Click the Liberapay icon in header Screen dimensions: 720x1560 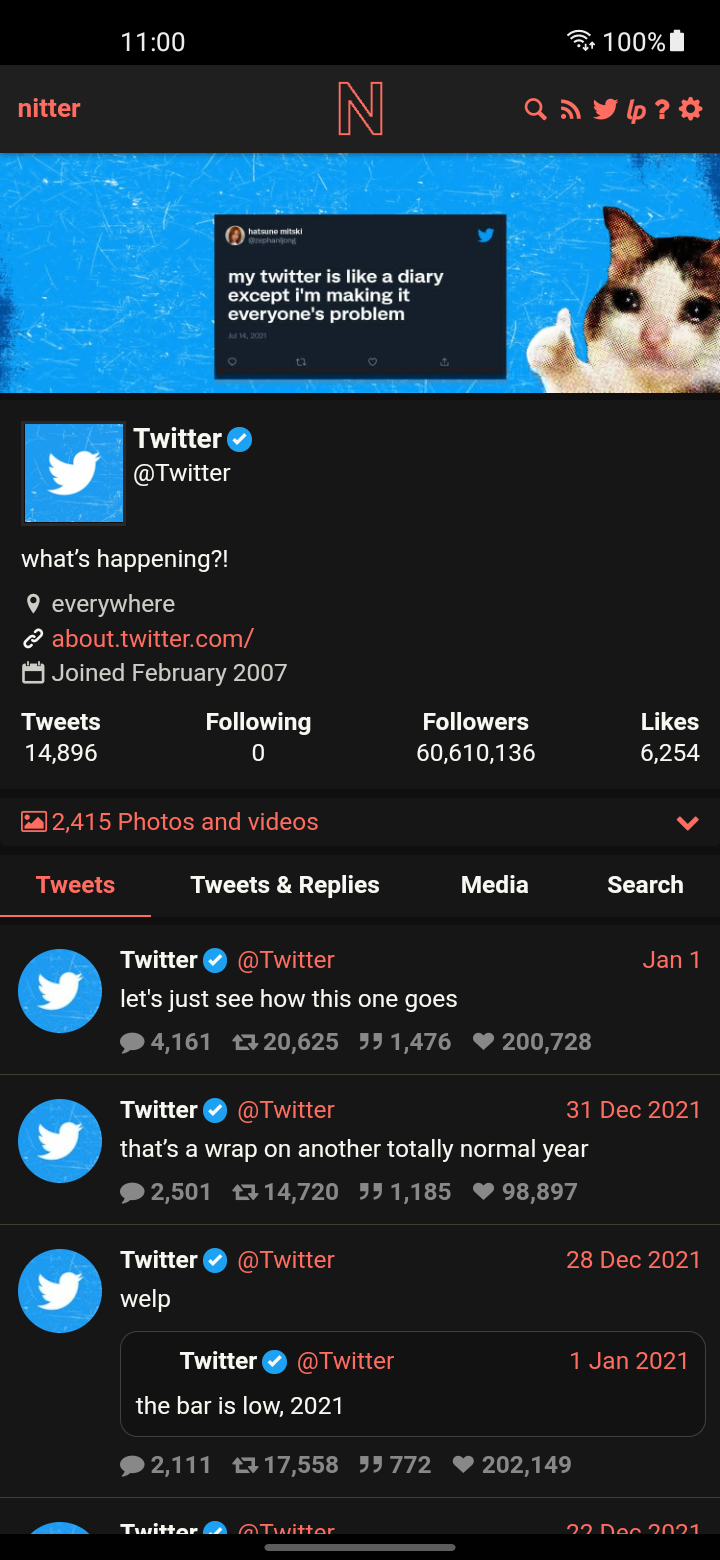point(636,110)
